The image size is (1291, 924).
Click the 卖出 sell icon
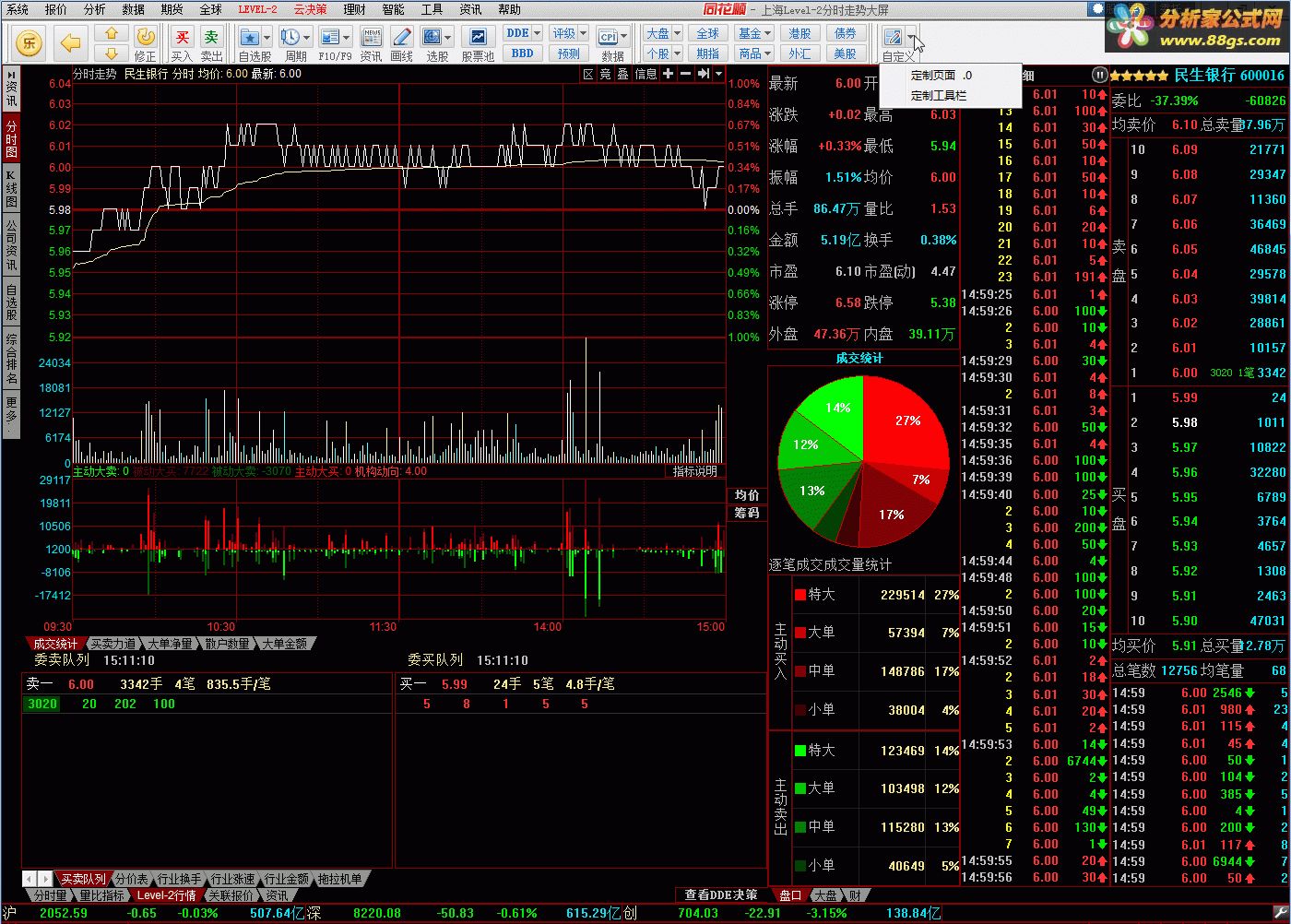[211, 37]
